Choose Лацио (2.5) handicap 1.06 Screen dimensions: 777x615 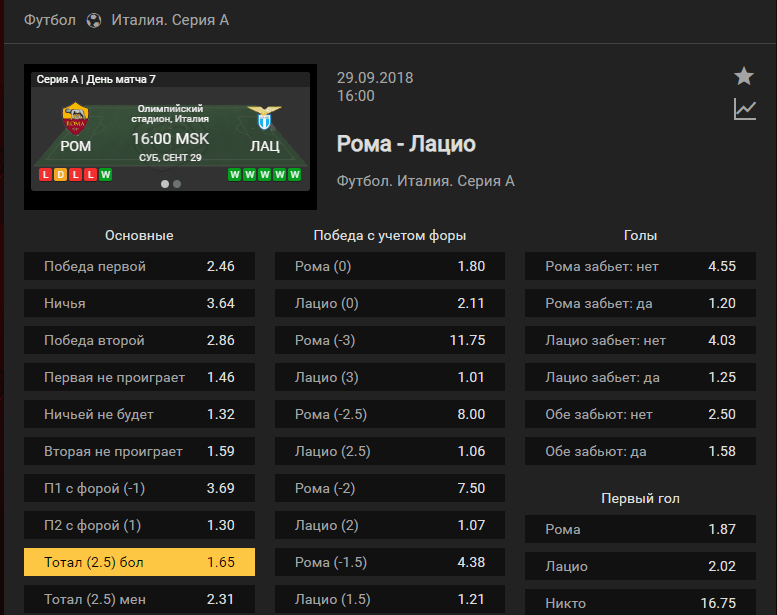tap(390, 451)
